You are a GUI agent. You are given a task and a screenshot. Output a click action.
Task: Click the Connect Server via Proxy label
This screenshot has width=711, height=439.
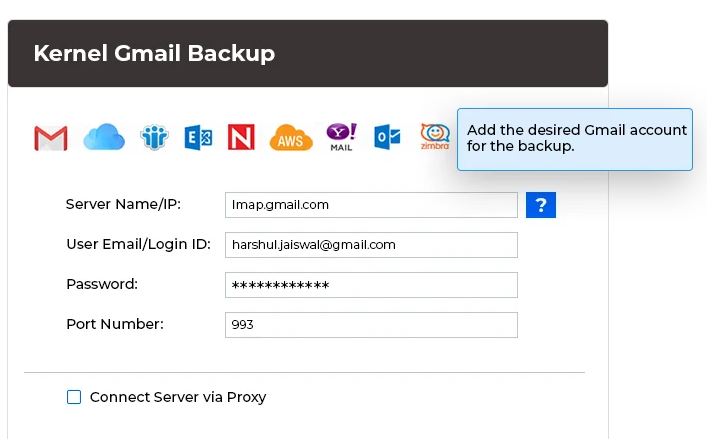[x=178, y=397]
